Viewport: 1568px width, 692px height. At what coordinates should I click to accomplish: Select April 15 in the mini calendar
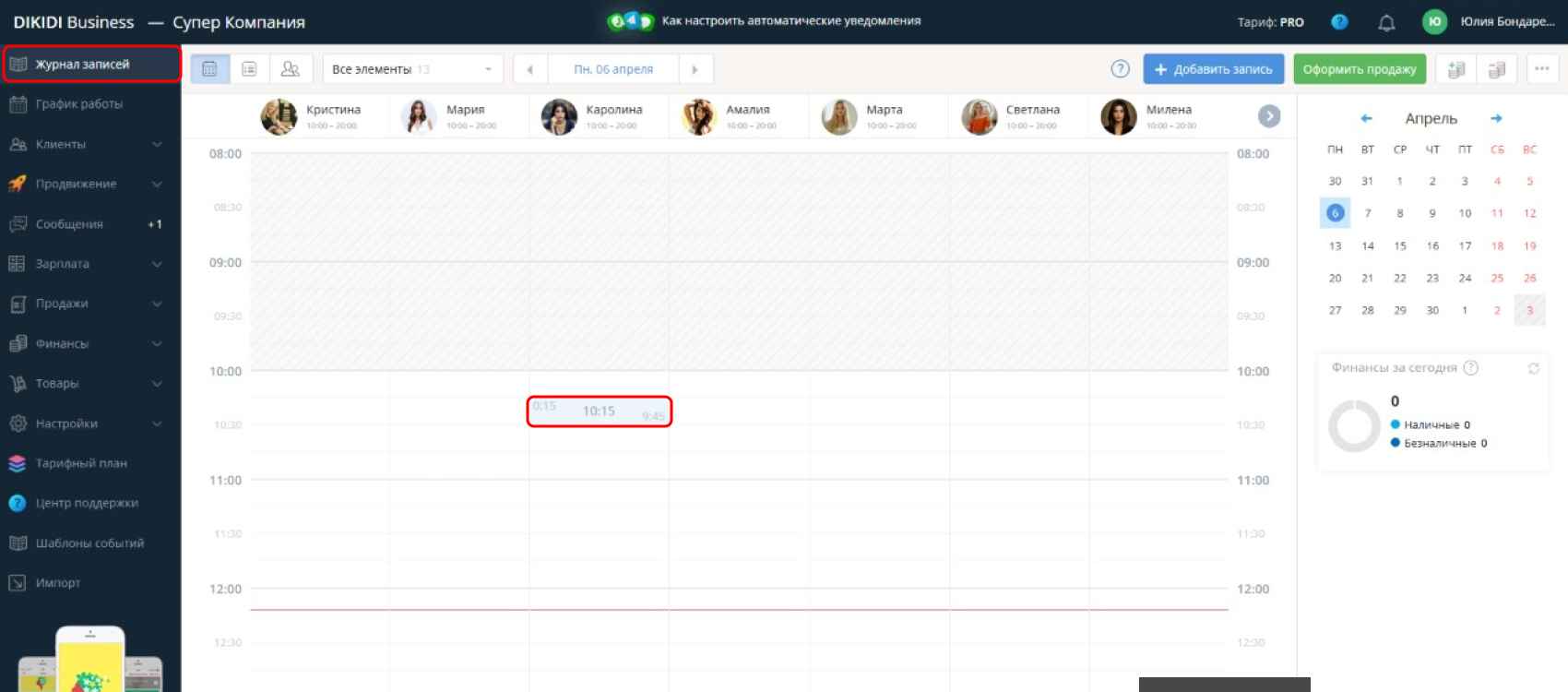[x=1399, y=245]
